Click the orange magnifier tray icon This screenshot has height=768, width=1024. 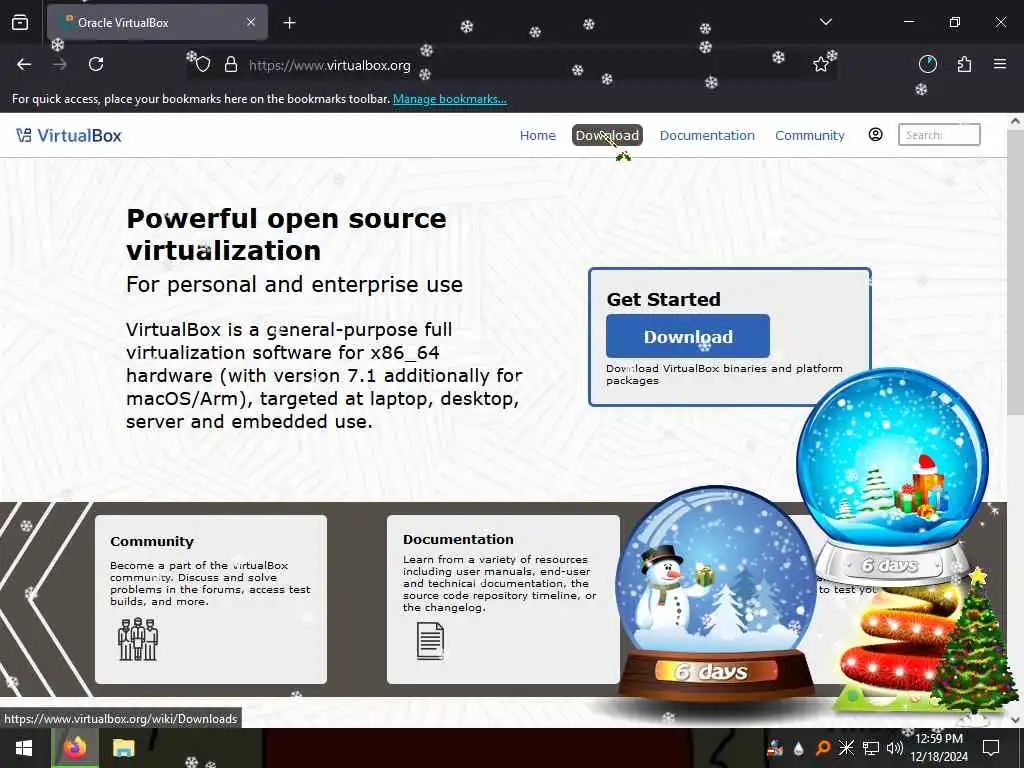[823, 748]
